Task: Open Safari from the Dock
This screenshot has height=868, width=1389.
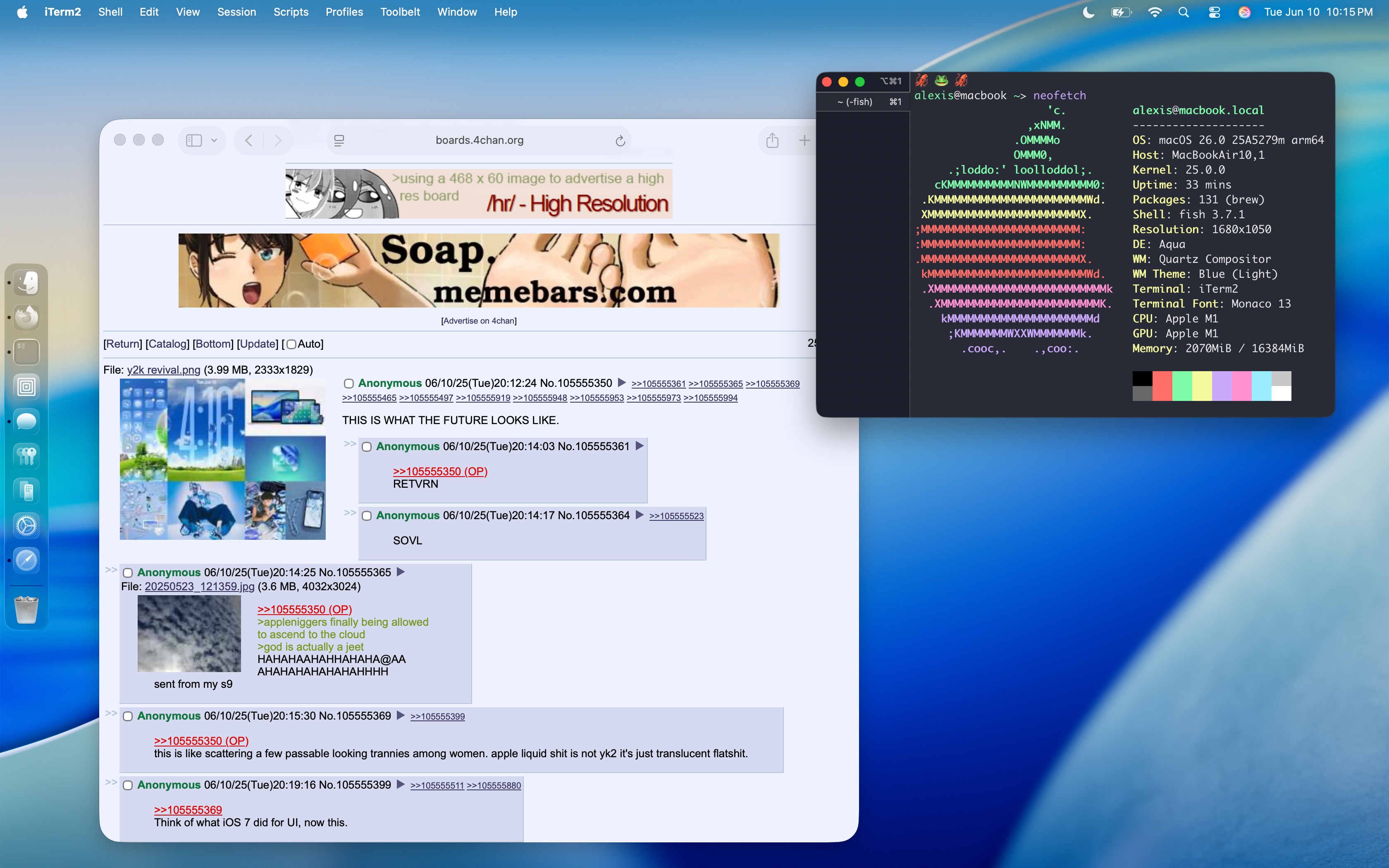Action: 26,560
